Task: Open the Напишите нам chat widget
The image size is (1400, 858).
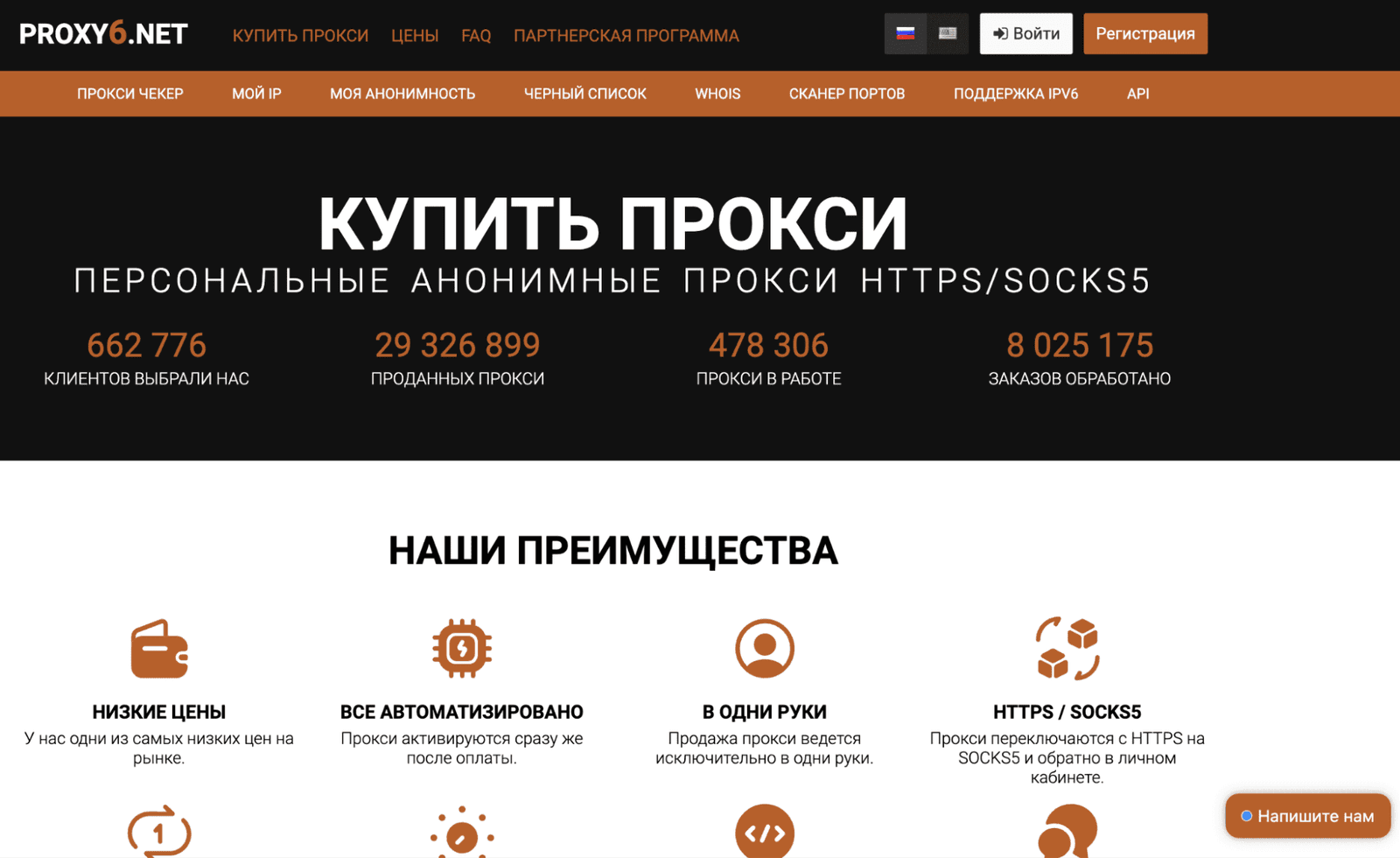Action: pos(1308,816)
